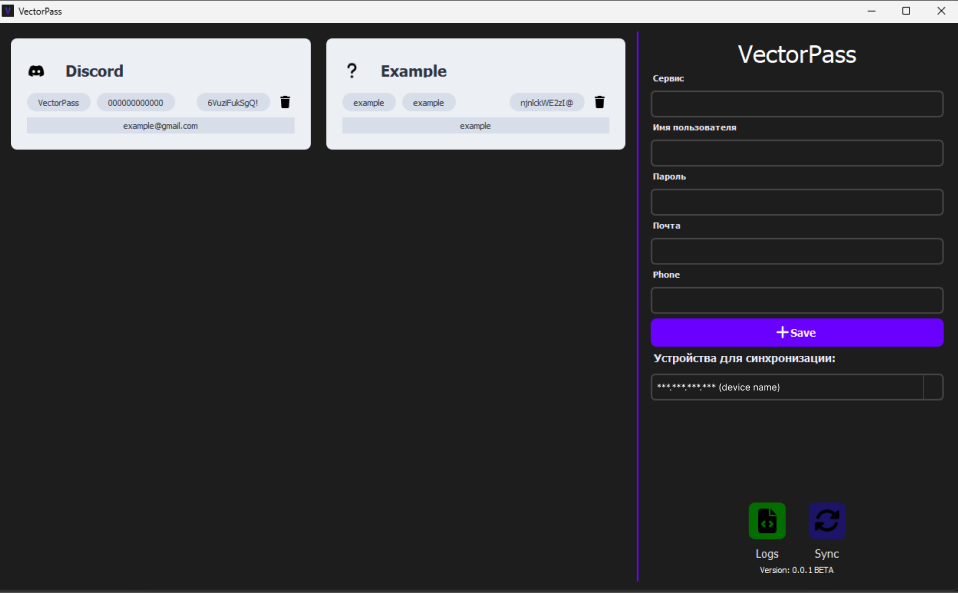The width and height of the screenshot is (958, 593).
Task: Select the device name combo box
Action: point(797,387)
